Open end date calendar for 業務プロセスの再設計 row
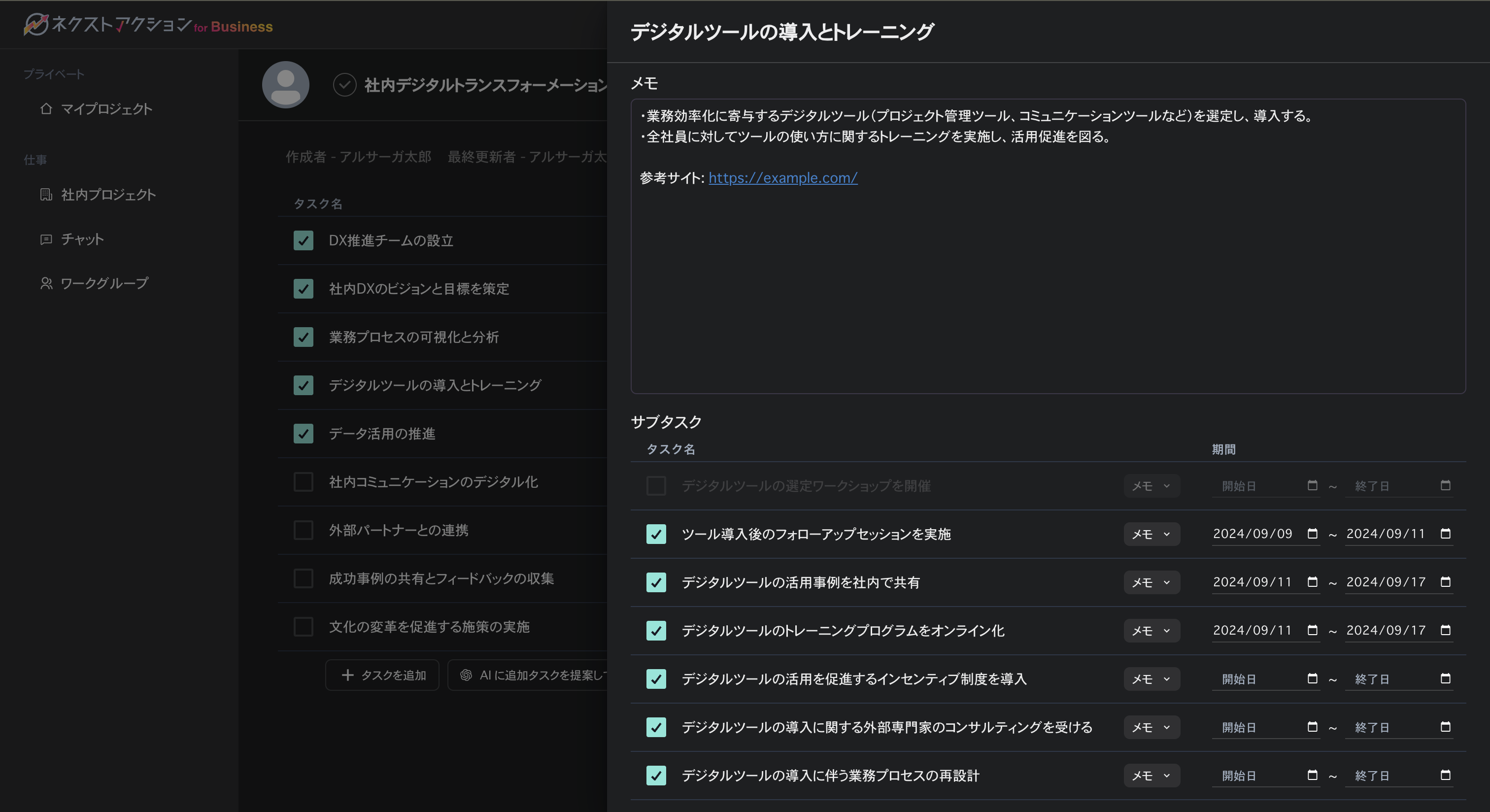 pyautogui.click(x=1446, y=775)
